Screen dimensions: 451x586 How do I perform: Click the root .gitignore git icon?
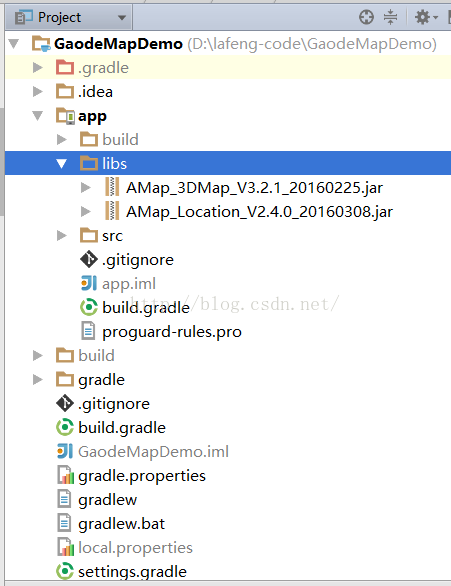[65, 403]
